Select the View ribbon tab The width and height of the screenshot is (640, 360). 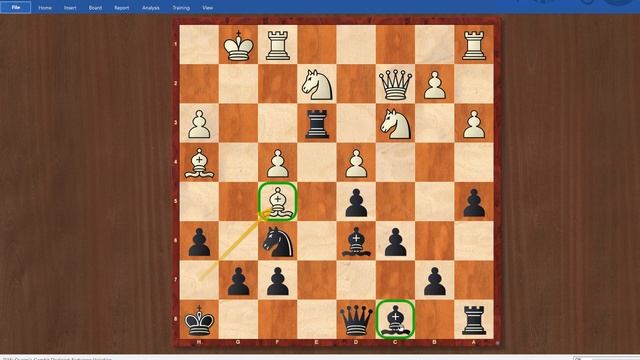tap(208, 8)
